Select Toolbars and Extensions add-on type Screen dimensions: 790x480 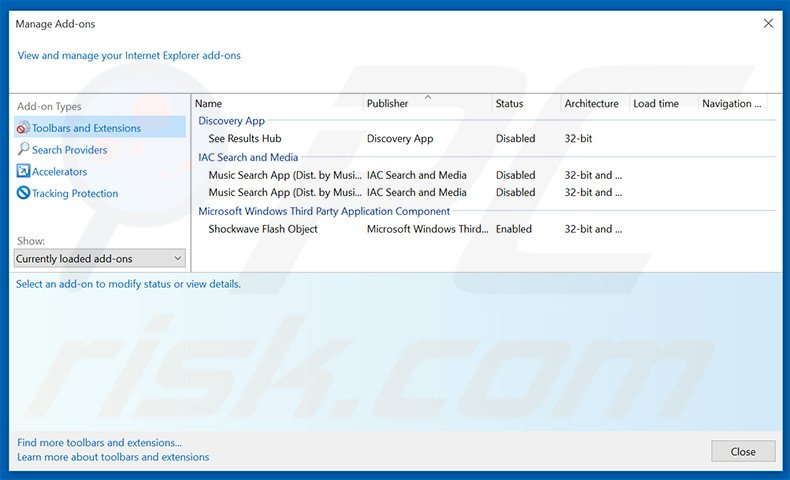pos(100,127)
